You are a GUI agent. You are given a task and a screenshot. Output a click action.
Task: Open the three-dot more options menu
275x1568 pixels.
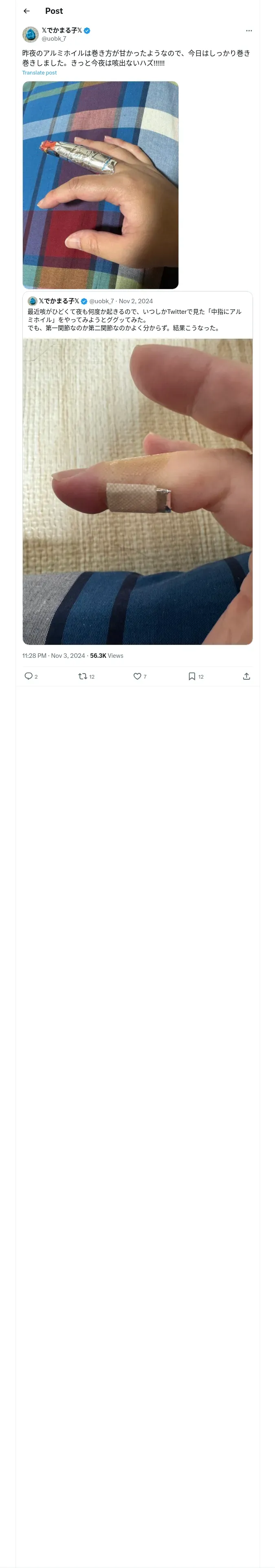(x=249, y=31)
